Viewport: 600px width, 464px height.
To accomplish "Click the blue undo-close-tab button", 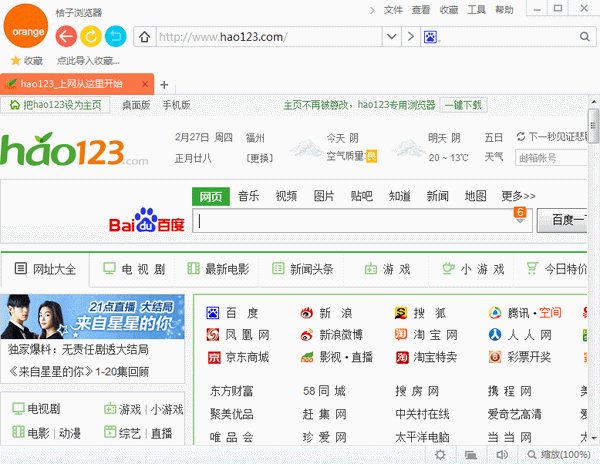I will [116, 36].
